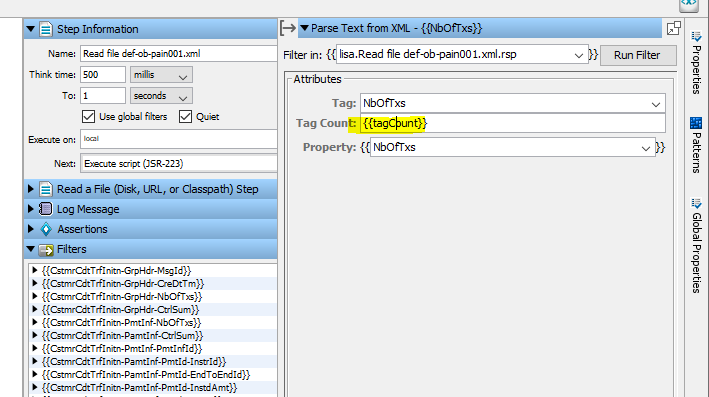Click the Execute on field
Screen dimensions: 709x397
tap(179, 139)
